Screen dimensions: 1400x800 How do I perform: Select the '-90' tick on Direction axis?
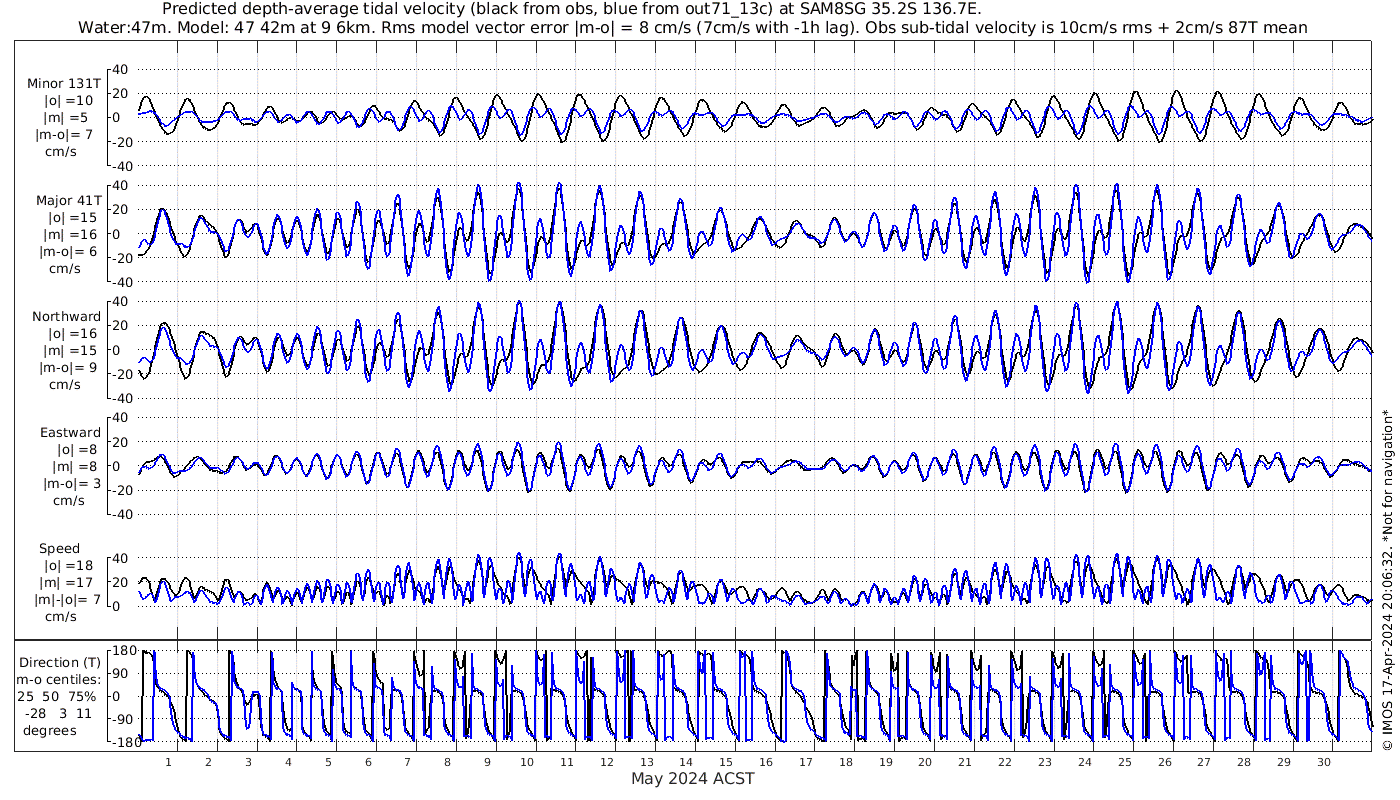coord(124,720)
